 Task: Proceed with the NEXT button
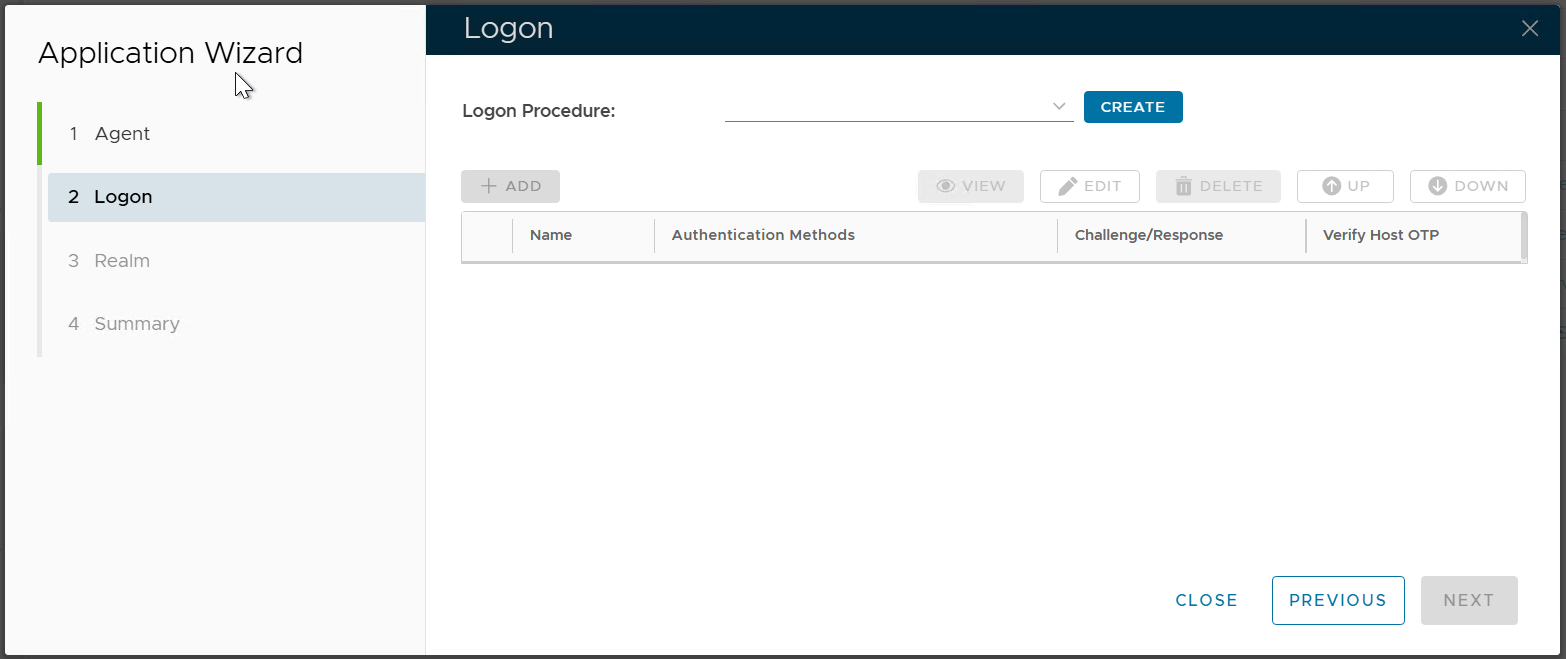pos(1468,600)
